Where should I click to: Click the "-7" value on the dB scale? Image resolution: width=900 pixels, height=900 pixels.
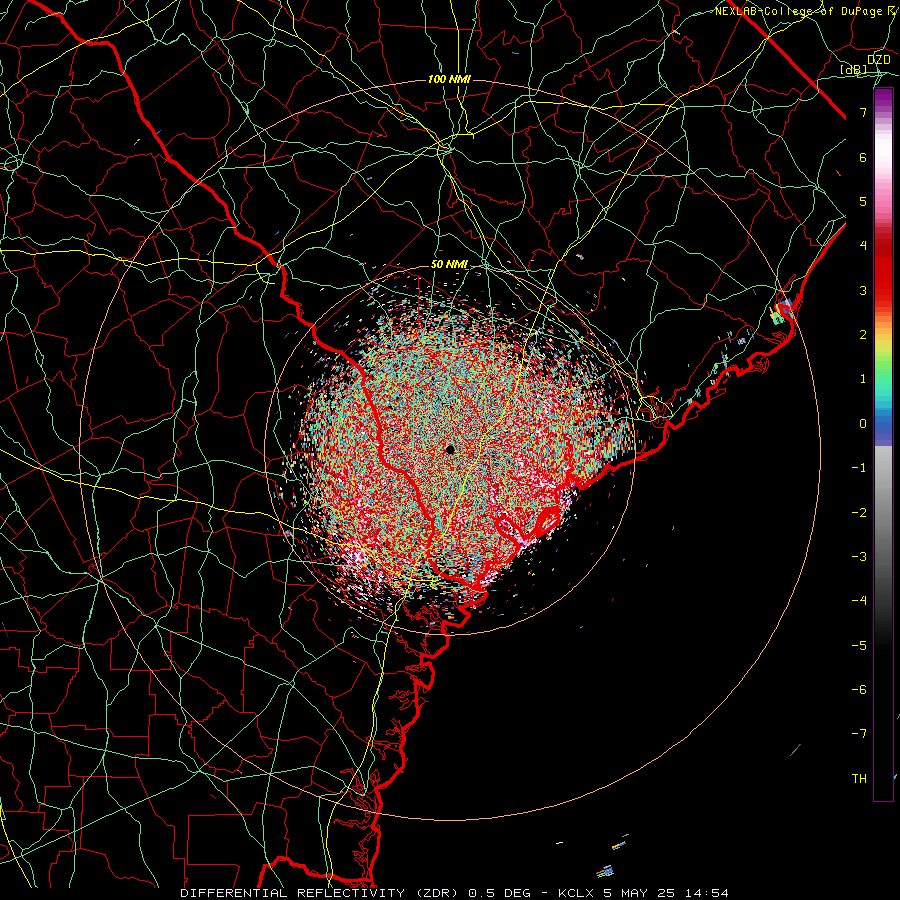pos(859,734)
